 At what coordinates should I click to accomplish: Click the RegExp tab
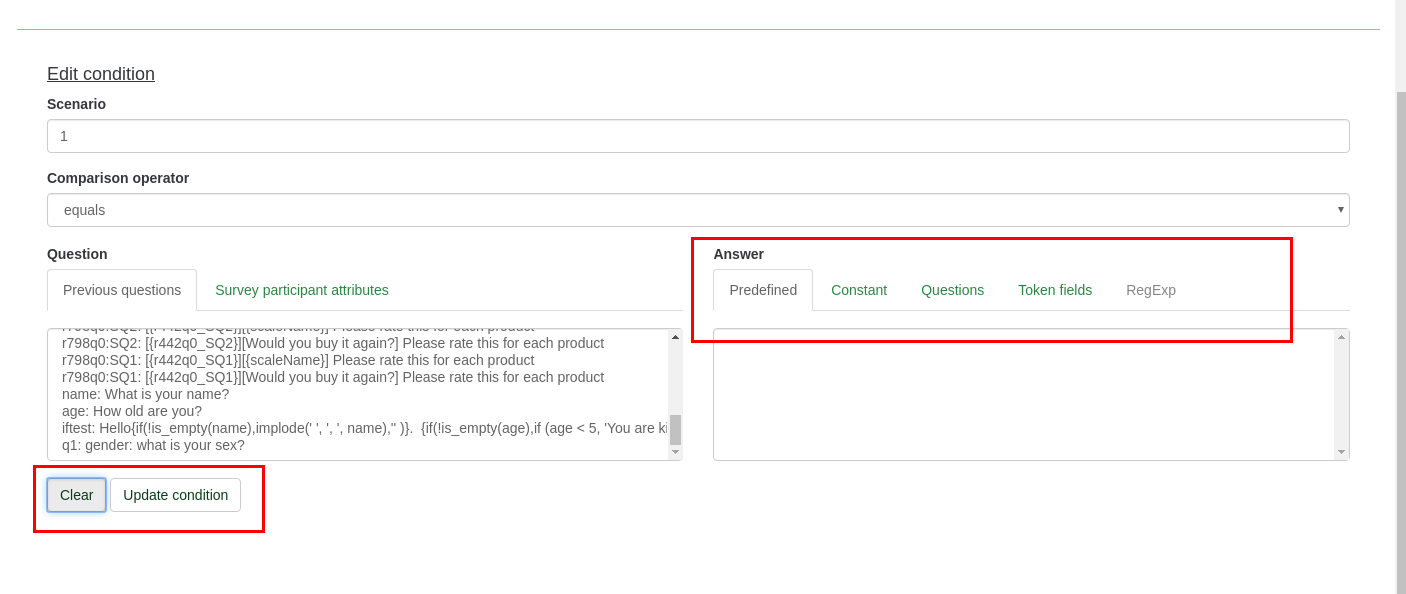[1150, 290]
